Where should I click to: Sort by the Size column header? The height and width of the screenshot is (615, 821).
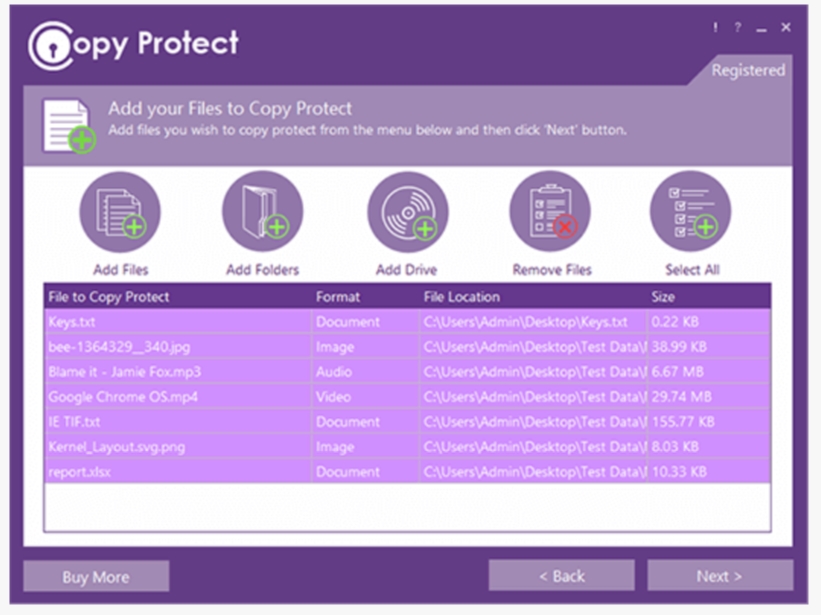709,297
